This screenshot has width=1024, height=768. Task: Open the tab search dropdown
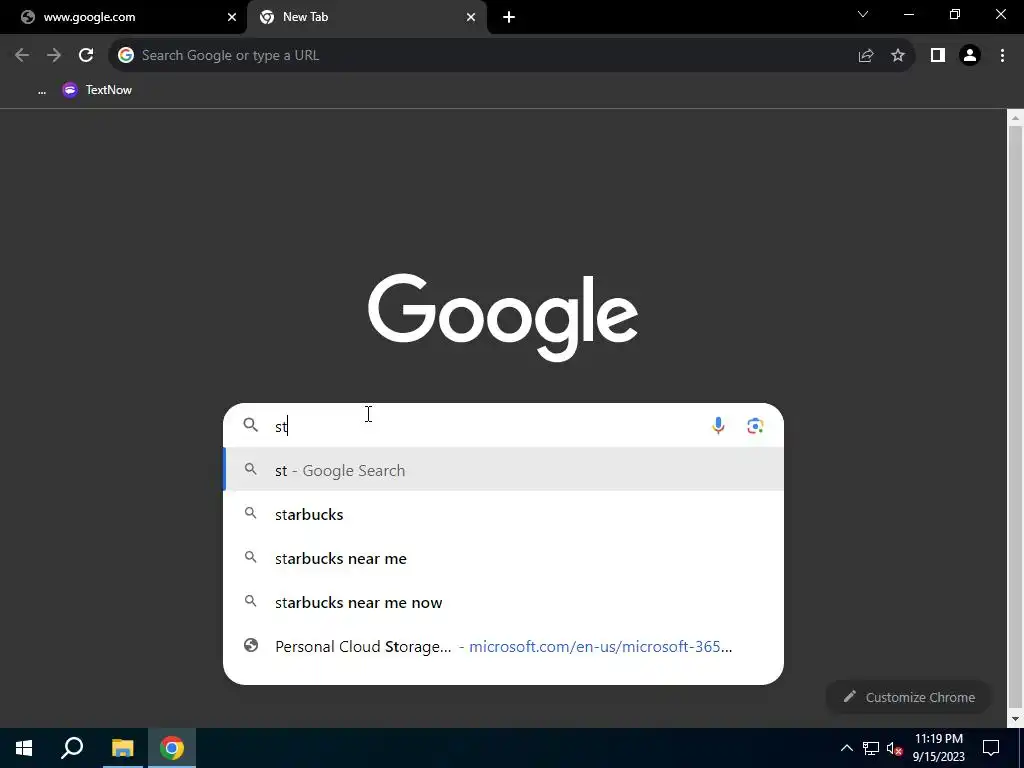(x=863, y=14)
